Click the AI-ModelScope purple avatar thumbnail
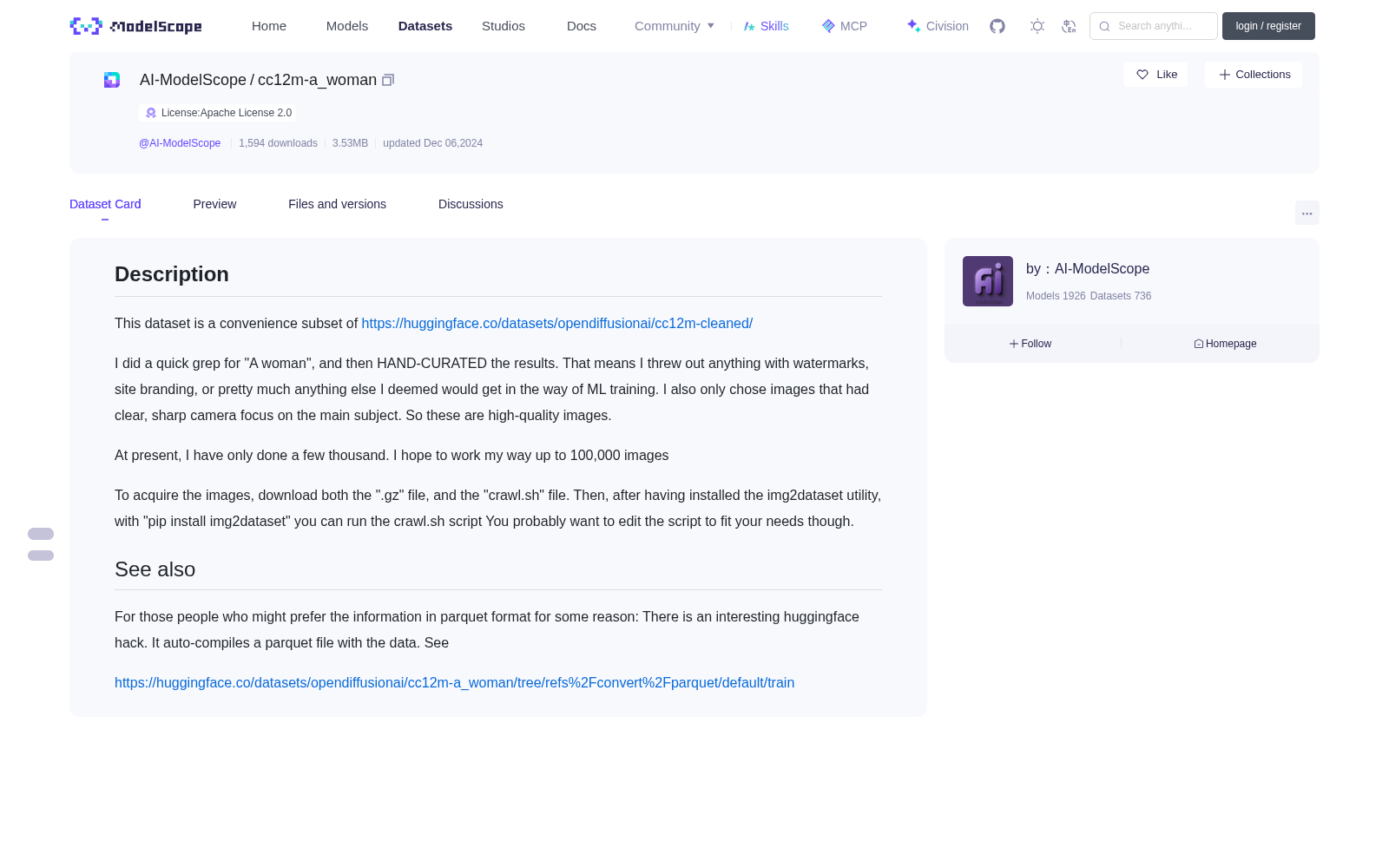Viewport: 1389px width, 868px height. (x=988, y=281)
